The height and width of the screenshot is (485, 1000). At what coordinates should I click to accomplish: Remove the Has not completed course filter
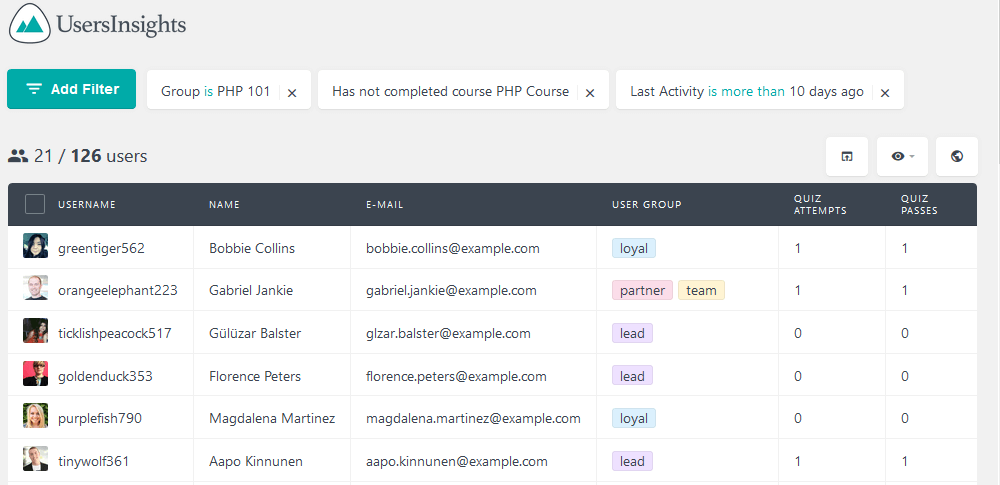[x=590, y=93]
